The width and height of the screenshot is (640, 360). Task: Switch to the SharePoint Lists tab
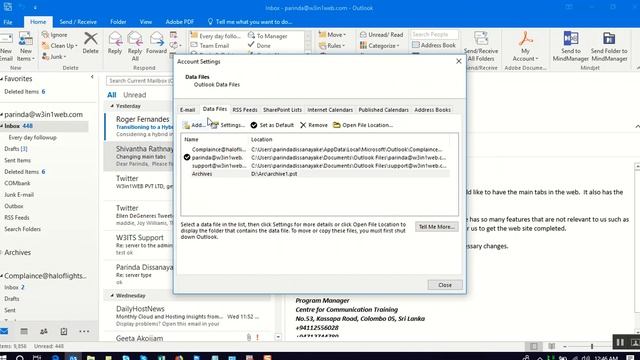pyautogui.click(x=282, y=110)
